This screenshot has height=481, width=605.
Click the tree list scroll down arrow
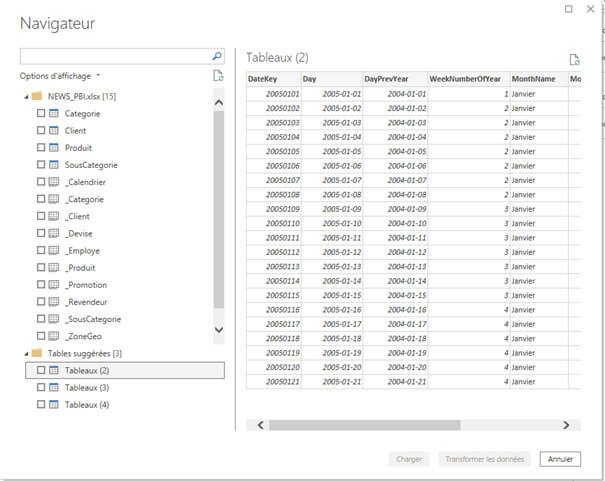click(x=219, y=330)
